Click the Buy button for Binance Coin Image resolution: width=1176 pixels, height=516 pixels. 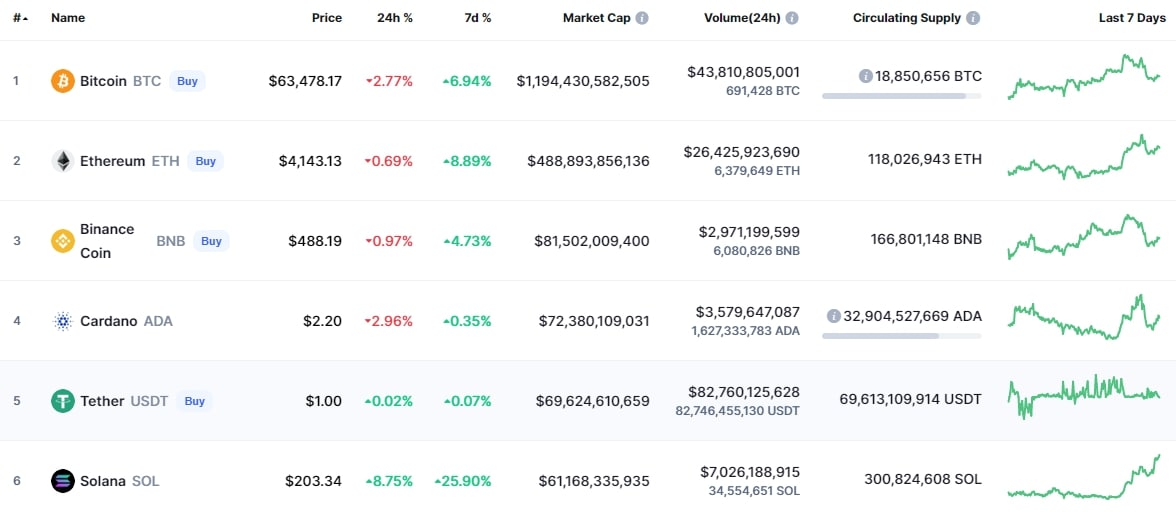pyautogui.click(x=212, y=241)
